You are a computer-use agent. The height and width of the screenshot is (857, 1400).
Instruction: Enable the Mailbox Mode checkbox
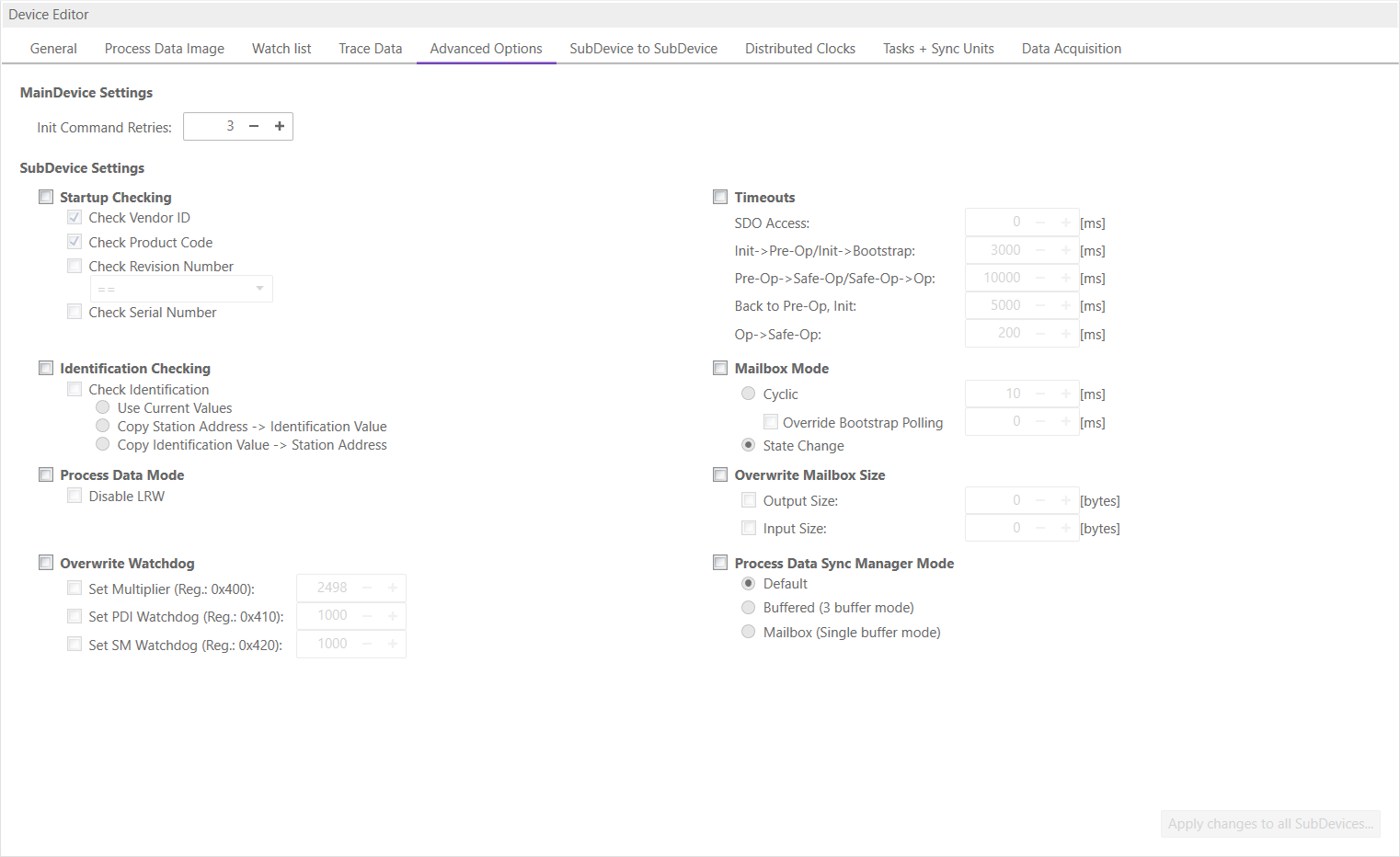[720, 368]
